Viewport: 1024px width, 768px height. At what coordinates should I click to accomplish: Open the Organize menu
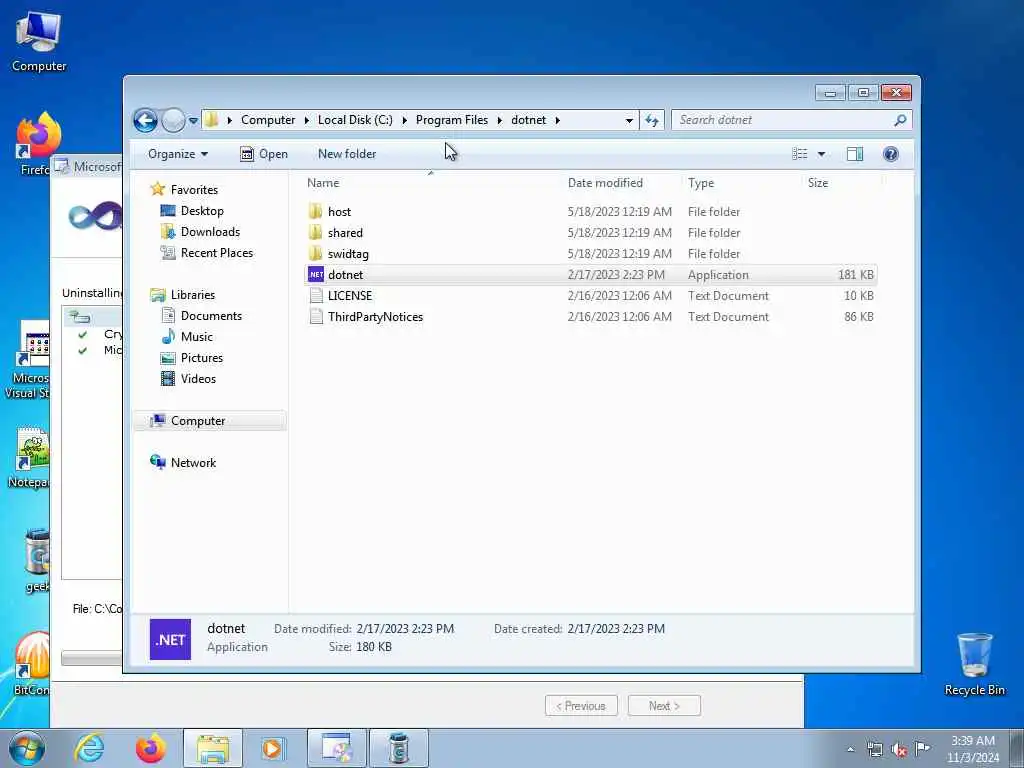(x=178, y=153)
